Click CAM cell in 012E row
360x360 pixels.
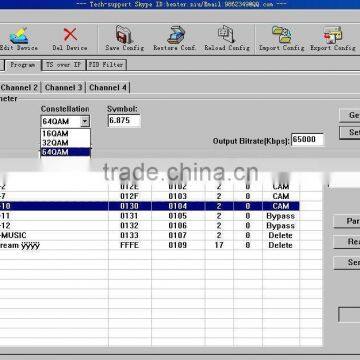click(281, 187)
